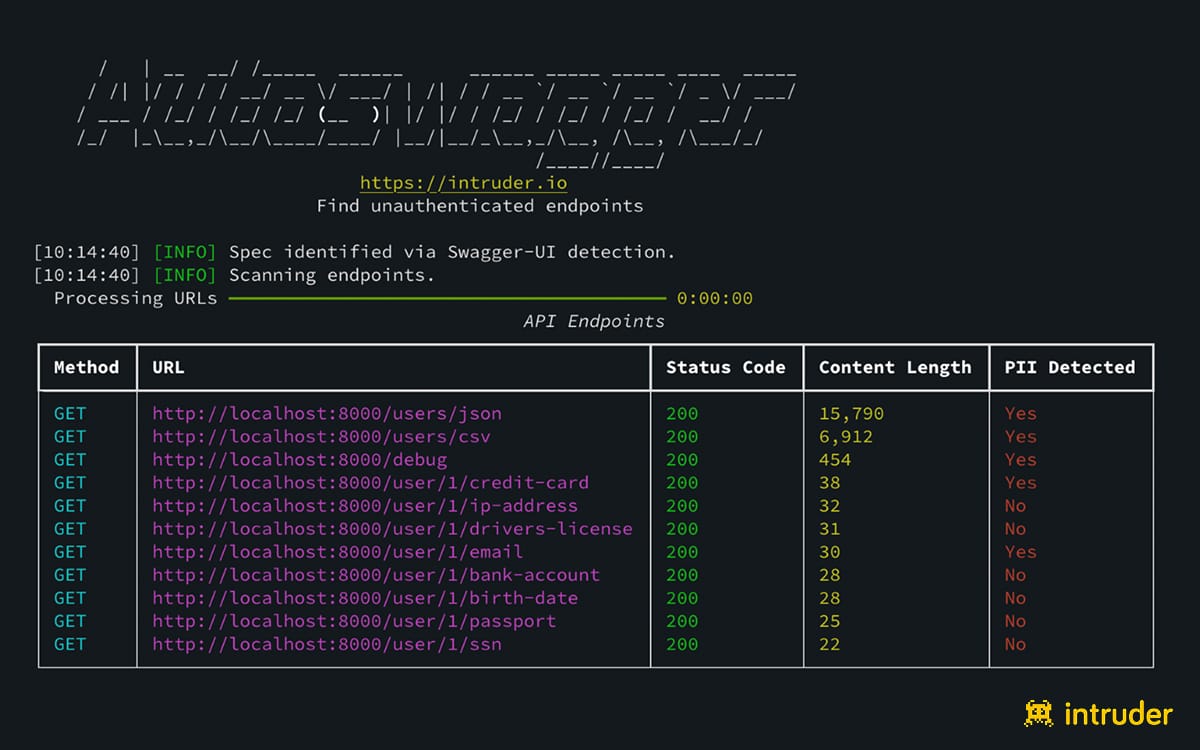Viewport: 1200px width, 750px height.
Task: Click the "Yes" PII value for users/json
Action: [x=1021, y=413]
